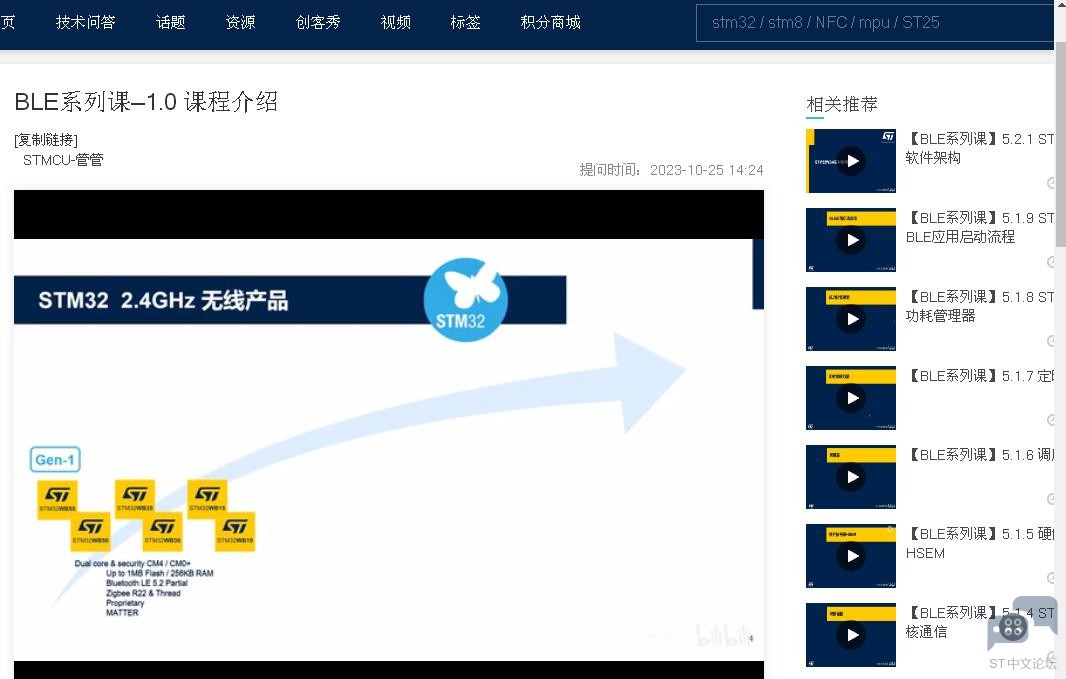Go to the 资源 section

point(240,22)
